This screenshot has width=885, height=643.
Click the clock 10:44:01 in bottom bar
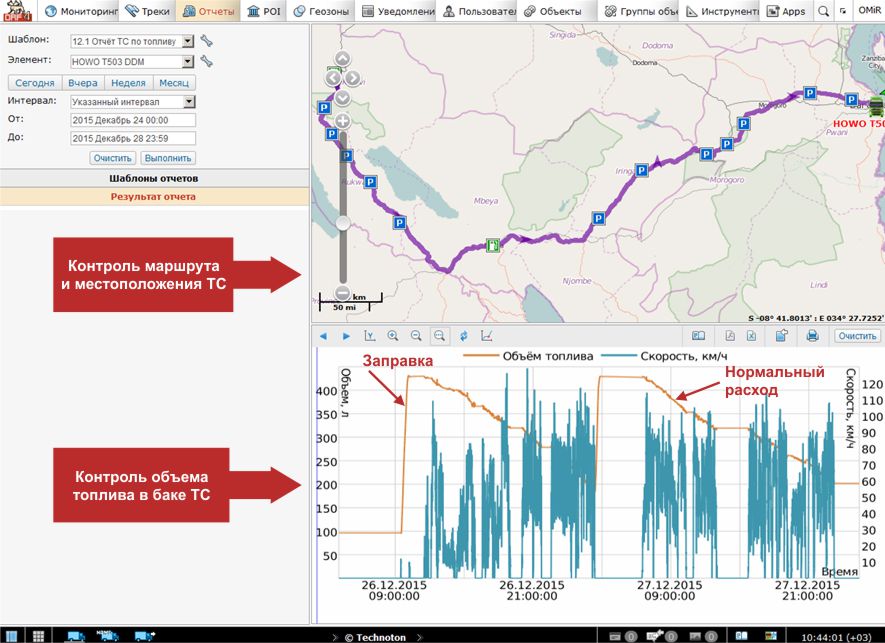836,637
